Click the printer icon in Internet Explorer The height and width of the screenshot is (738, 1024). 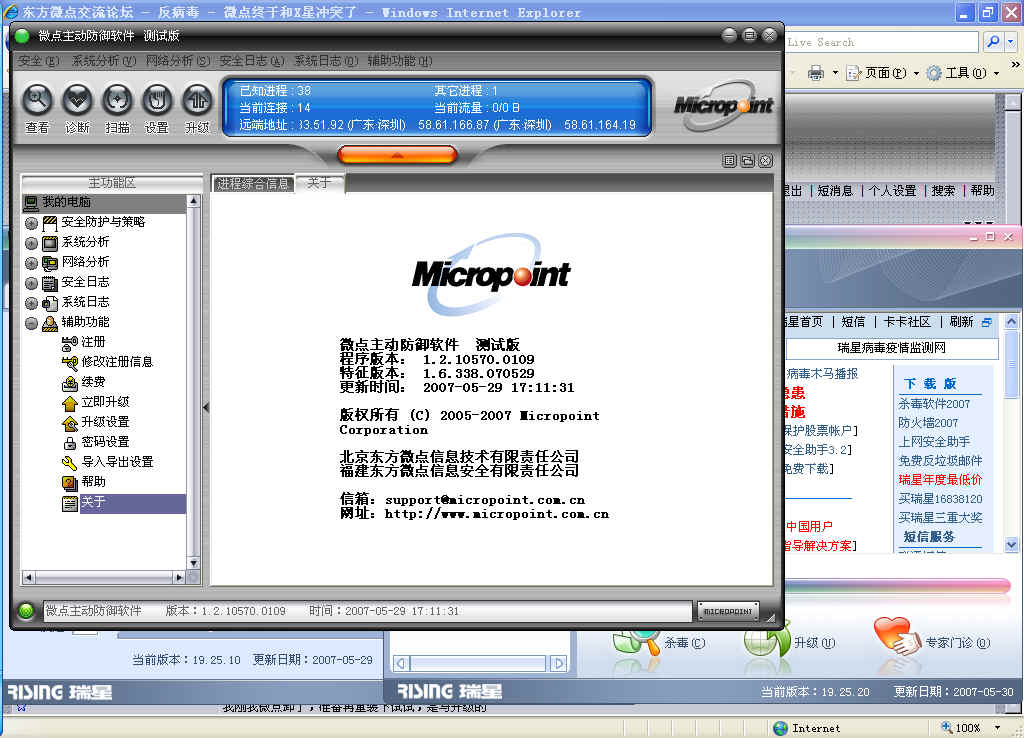(816, 72)
